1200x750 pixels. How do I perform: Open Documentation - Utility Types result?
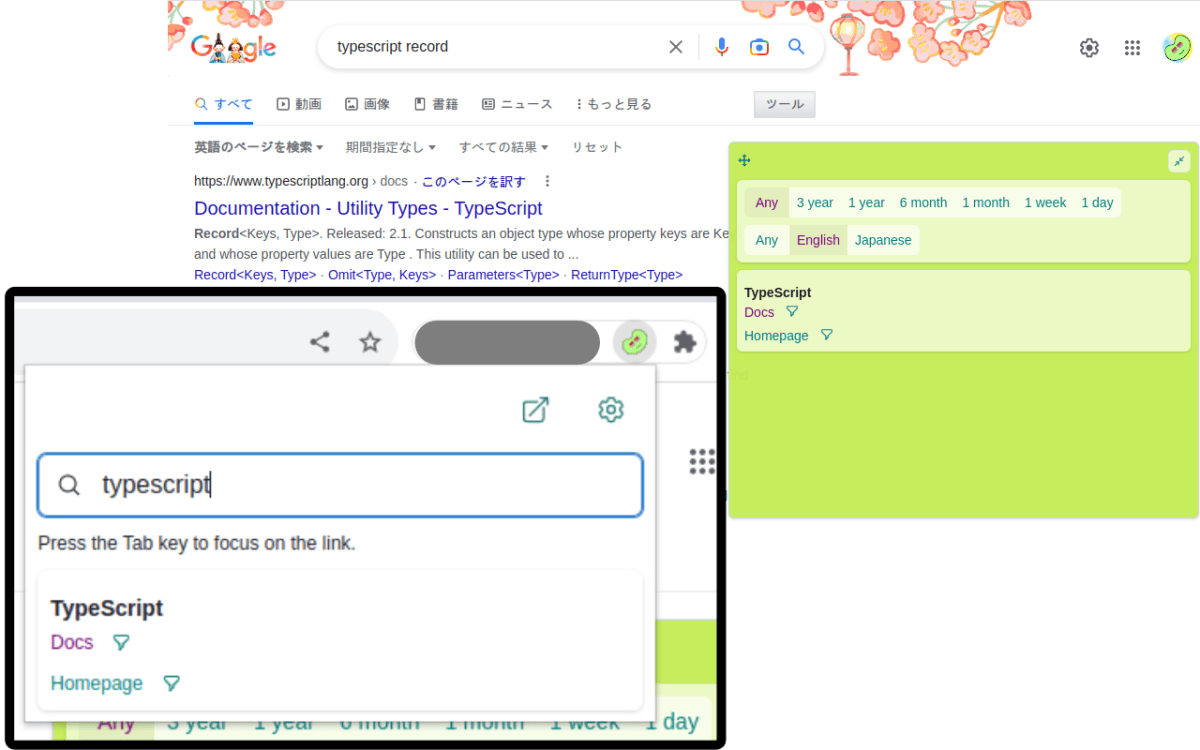click(368, 208)
